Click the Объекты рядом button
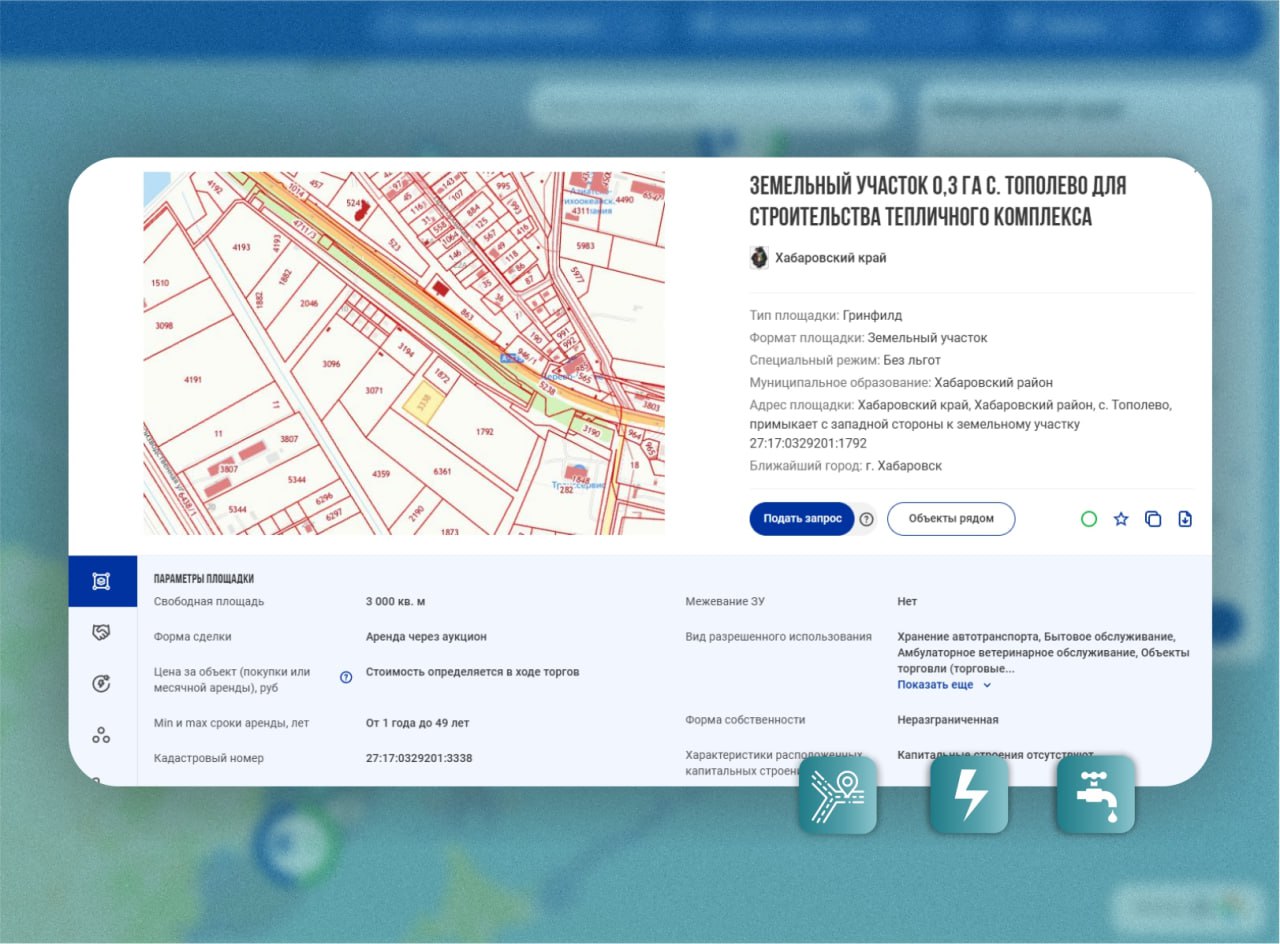 (951, 519)
